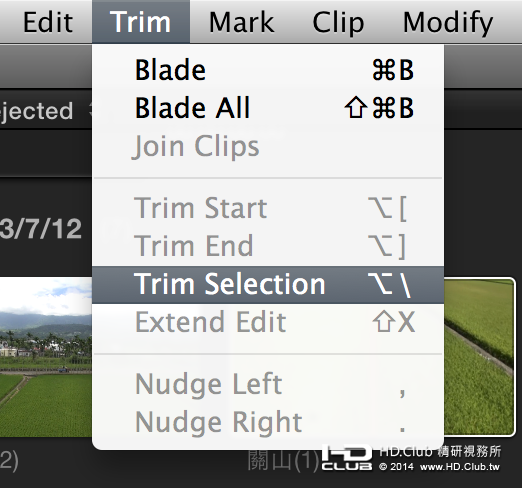This screenshot has height=488, width=522.
Task: Click the highlighted Trim Selection item
Action: (x=268, y=285)
